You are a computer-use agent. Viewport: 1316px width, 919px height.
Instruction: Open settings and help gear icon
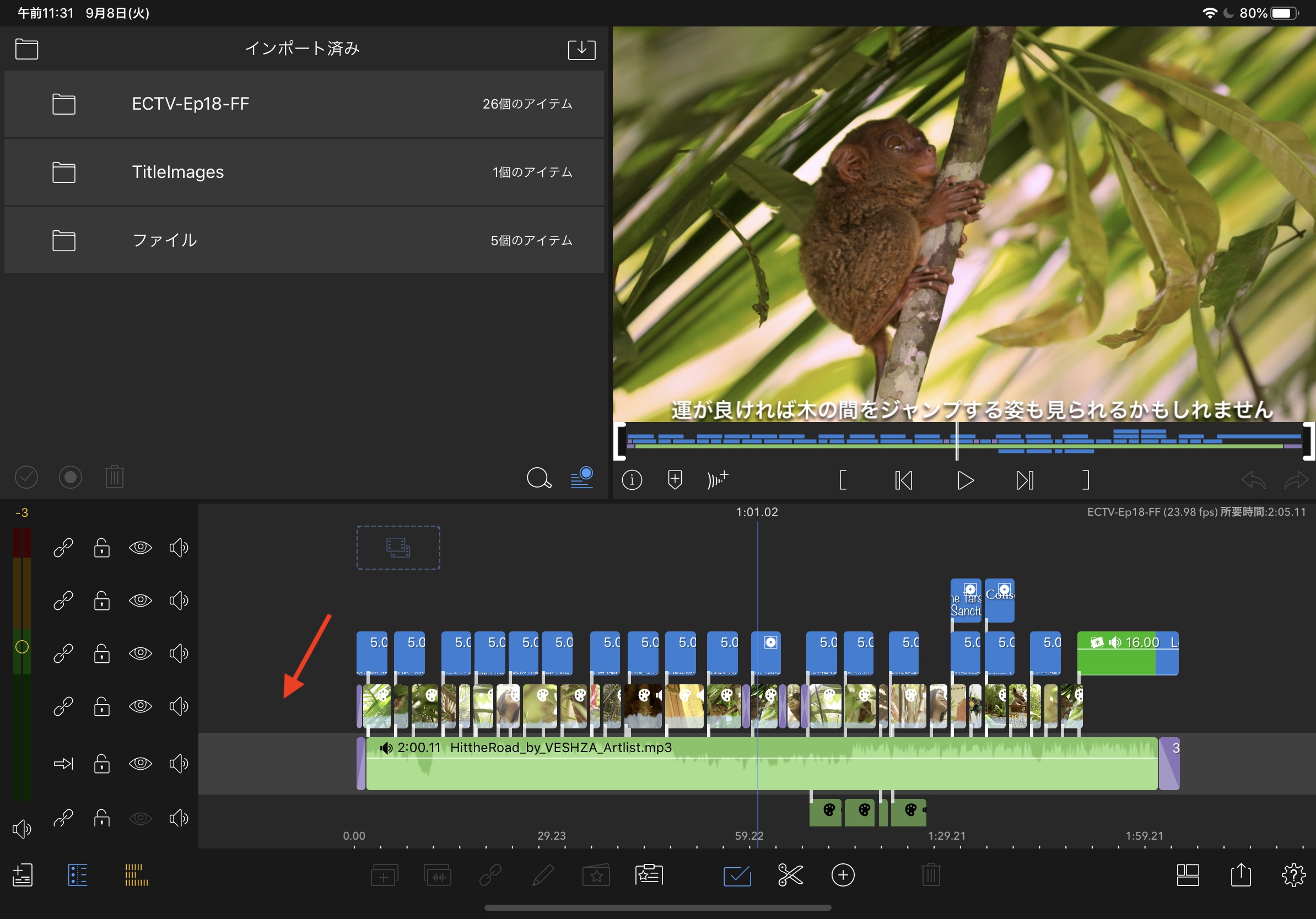point(1293,875)
